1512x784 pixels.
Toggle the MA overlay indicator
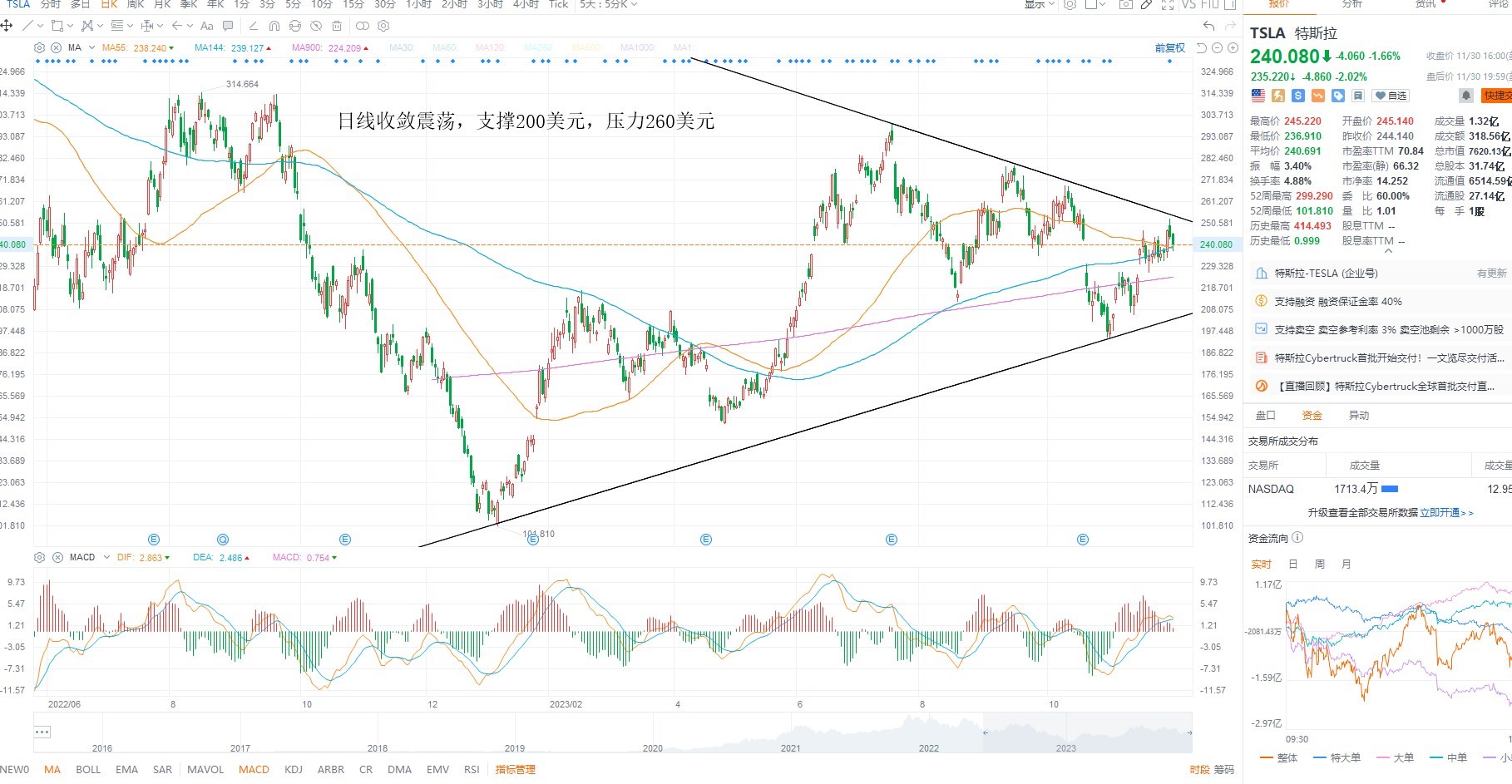pyautogui.click(x=52, y=769)
